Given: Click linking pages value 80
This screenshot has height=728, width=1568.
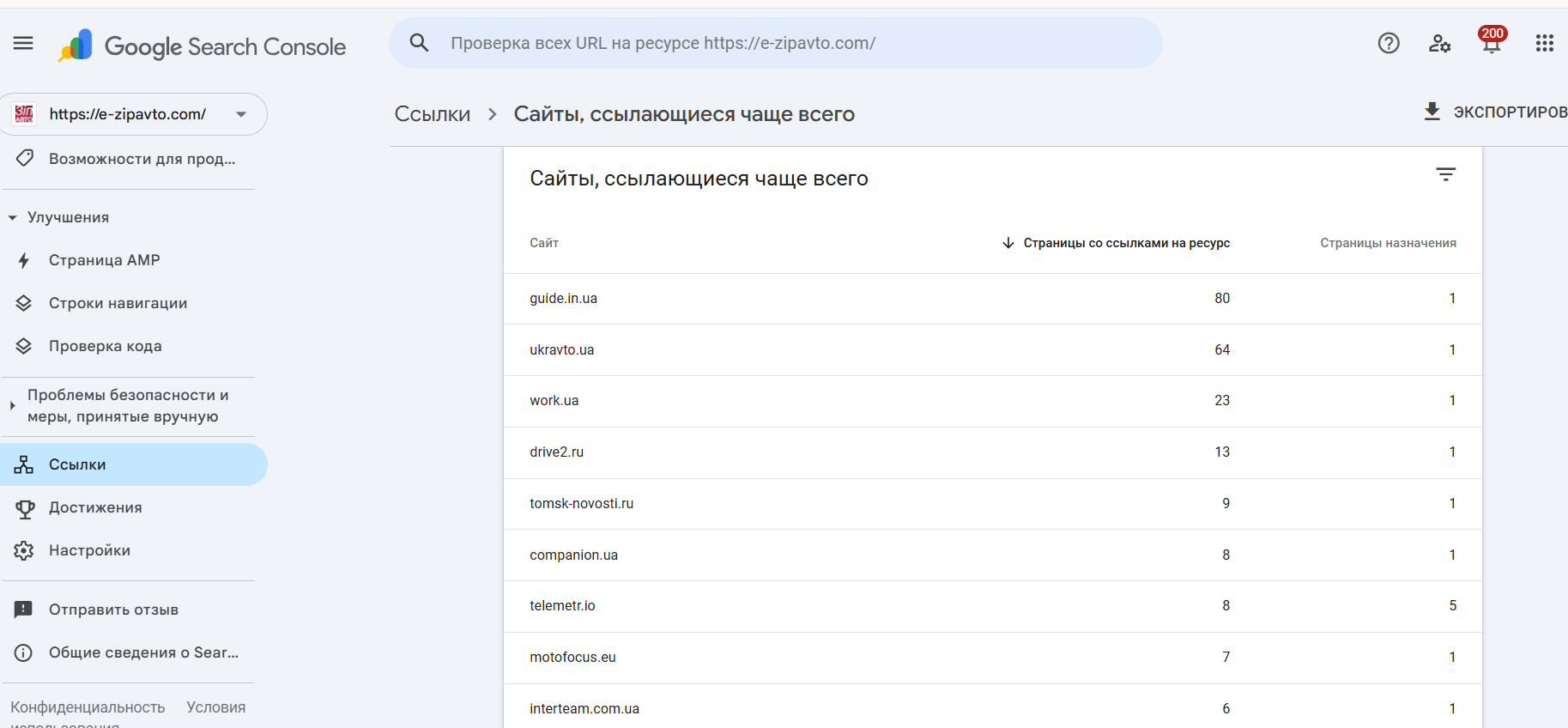Looking at the screenshot, I should (1222, 299).
